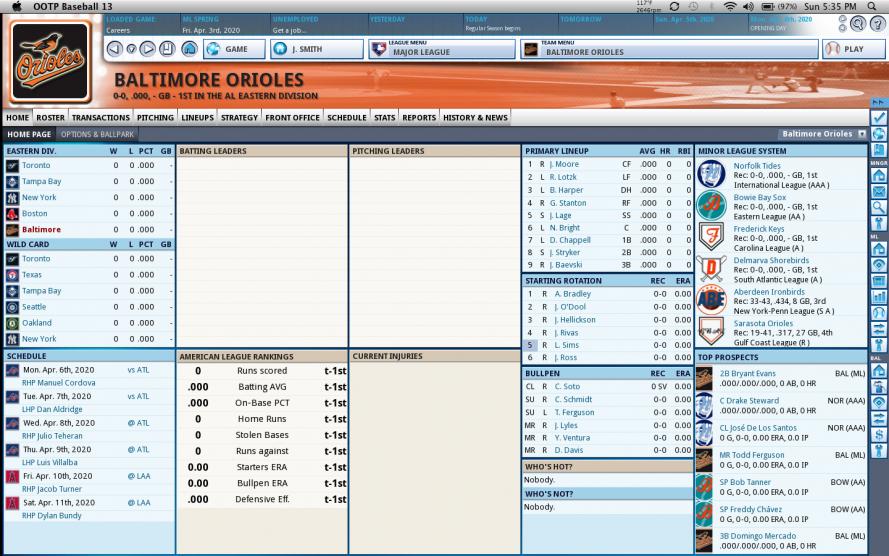The image size is (889, 556).
Task: Open the Team Menu BALTIMORE ORIOLES
Action: coord(670,49)
